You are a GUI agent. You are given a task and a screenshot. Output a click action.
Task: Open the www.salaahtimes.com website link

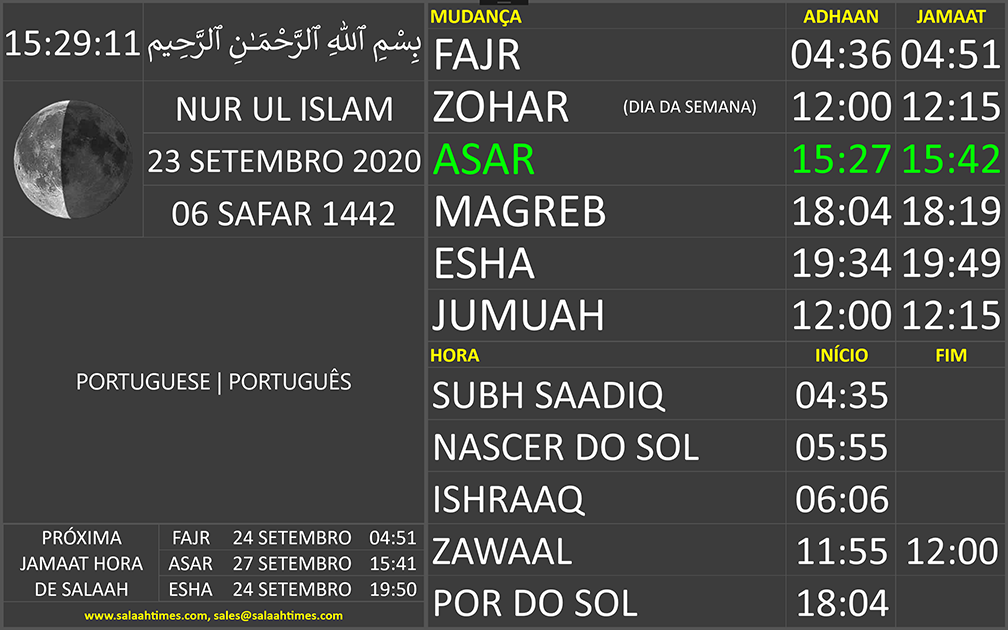146,616
